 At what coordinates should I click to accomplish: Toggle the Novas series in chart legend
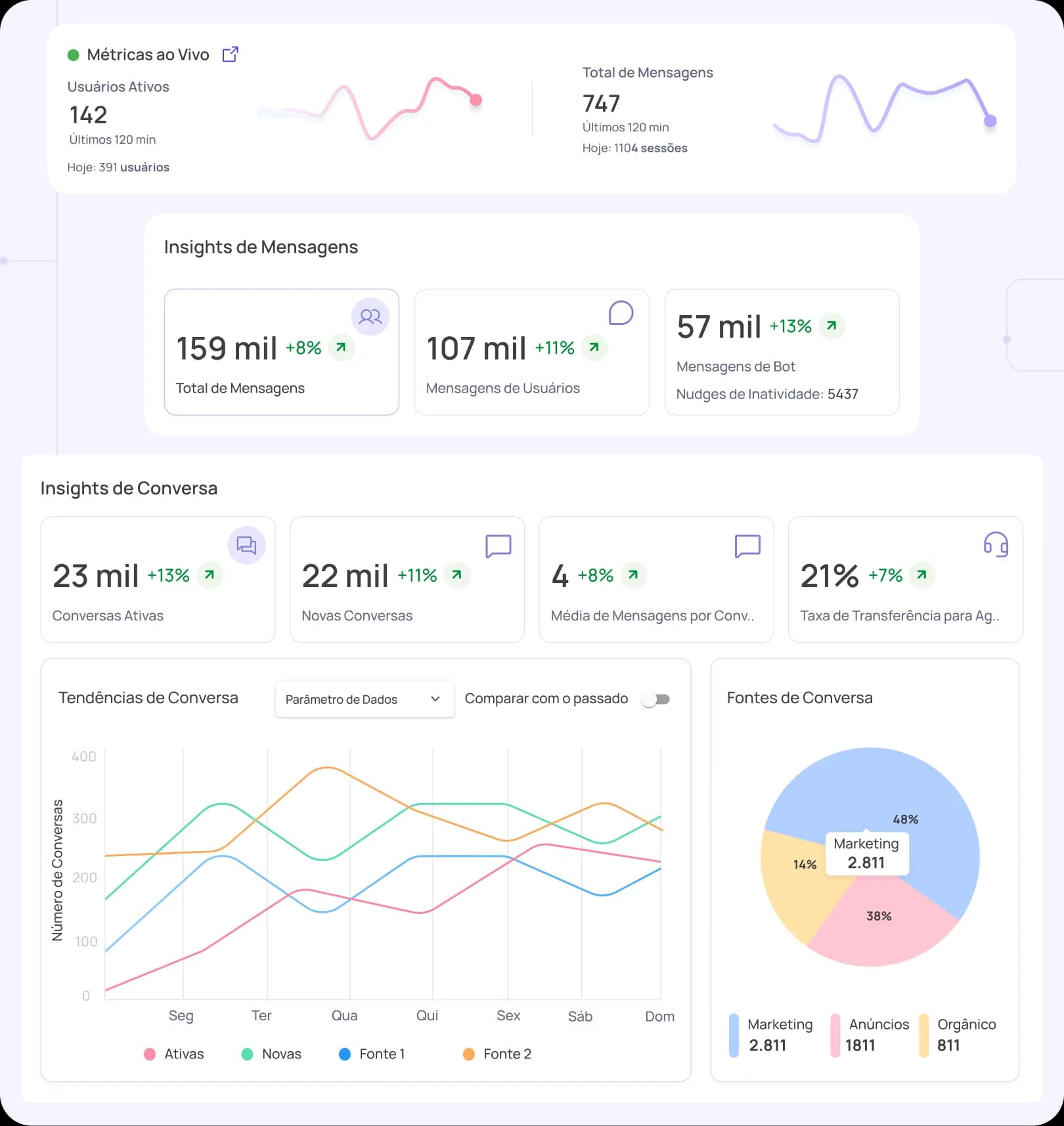coord(272,1054)
